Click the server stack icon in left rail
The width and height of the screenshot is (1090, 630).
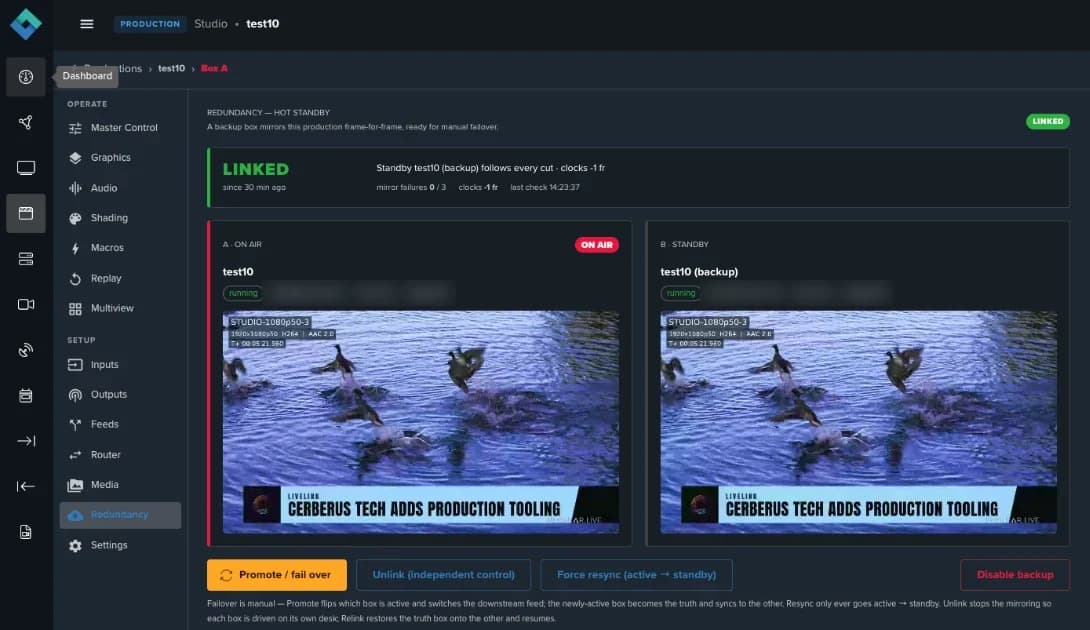[26, 259]
